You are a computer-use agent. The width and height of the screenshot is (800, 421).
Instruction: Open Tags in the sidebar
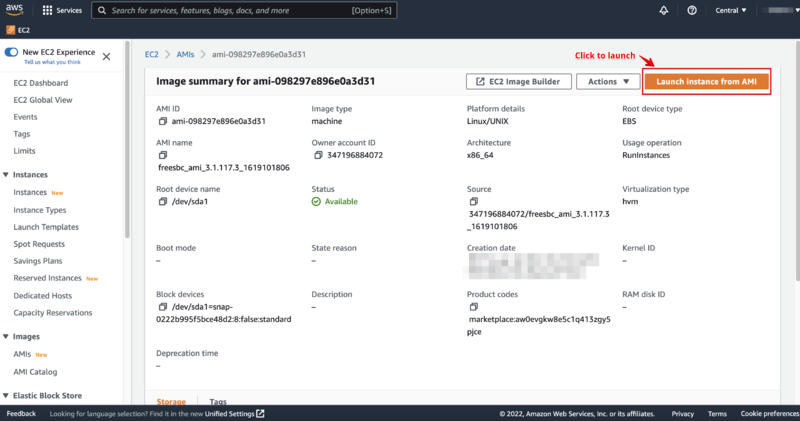coord(21,134)
